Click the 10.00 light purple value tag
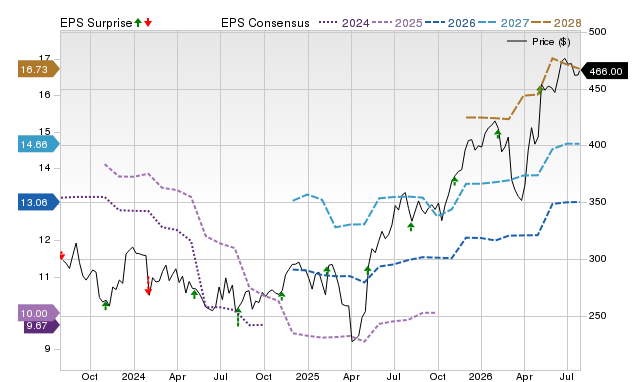Viewport: 640px width, 382px height. pos(39,313)
